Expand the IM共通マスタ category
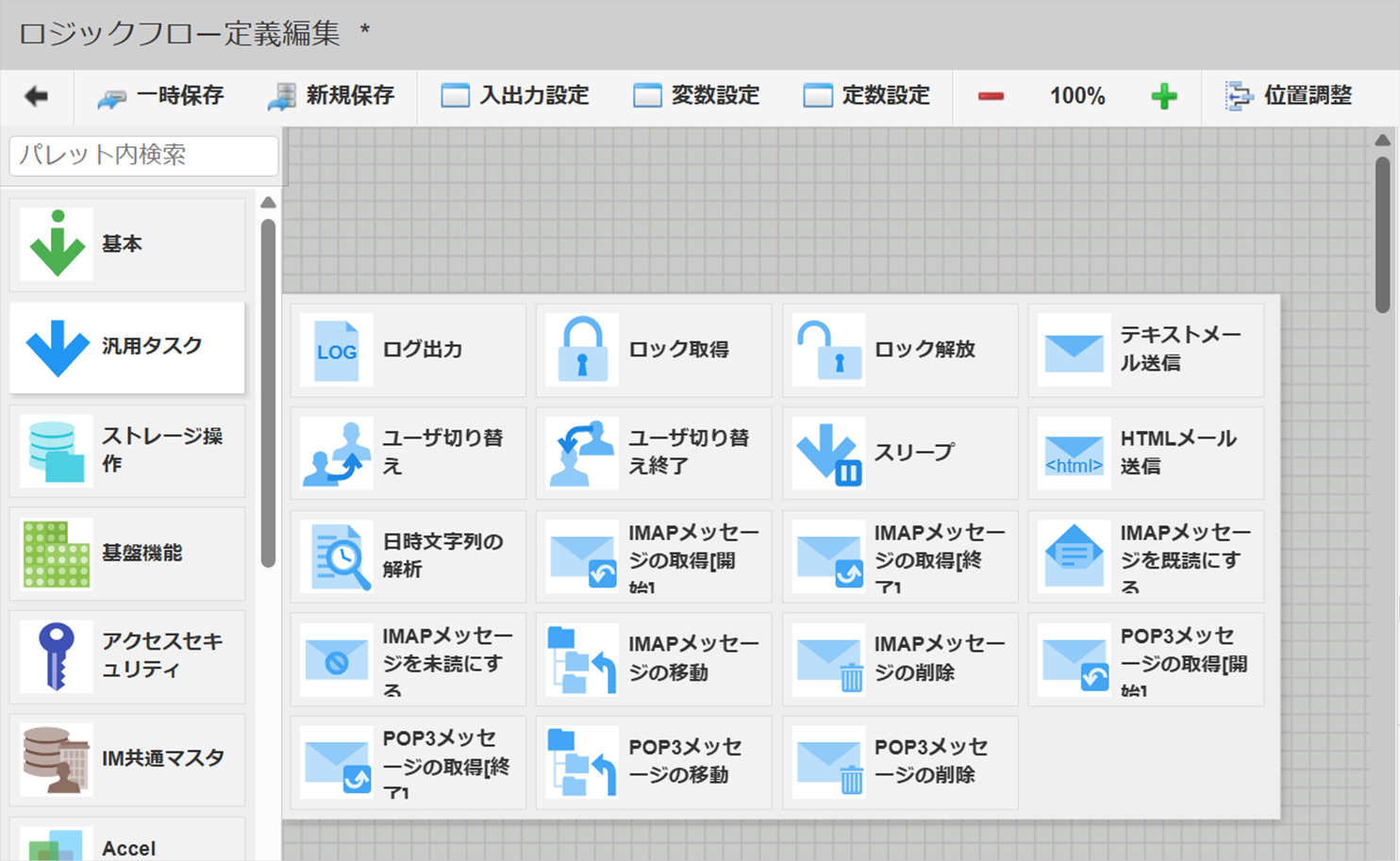Image resolution: width=1400 pixels, height=861 pixels. pyautogui.click(x=126, y=759)
